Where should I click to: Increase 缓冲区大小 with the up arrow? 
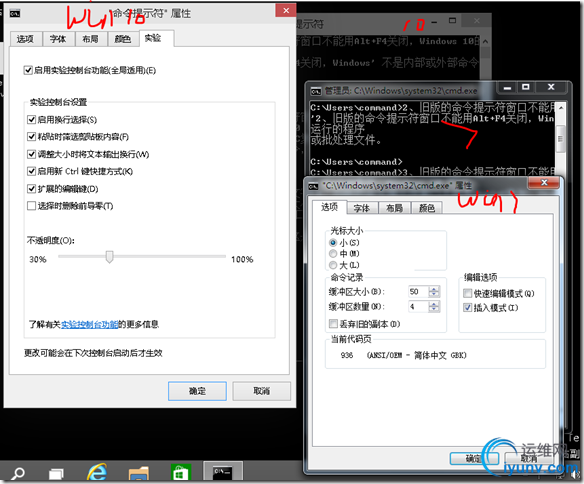(434, 289)
